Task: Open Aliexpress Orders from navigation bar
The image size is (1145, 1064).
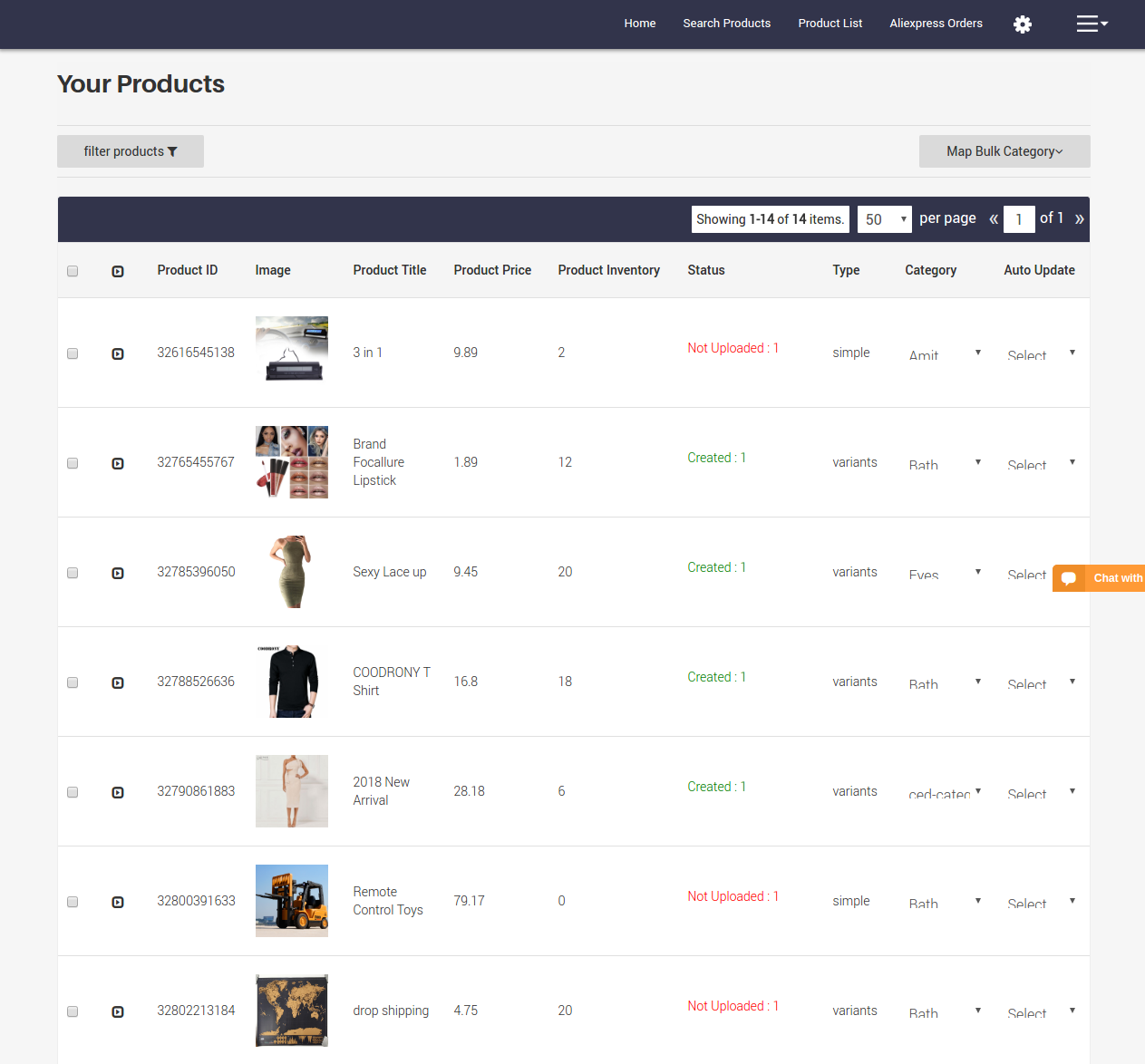Action: [936, 24]
